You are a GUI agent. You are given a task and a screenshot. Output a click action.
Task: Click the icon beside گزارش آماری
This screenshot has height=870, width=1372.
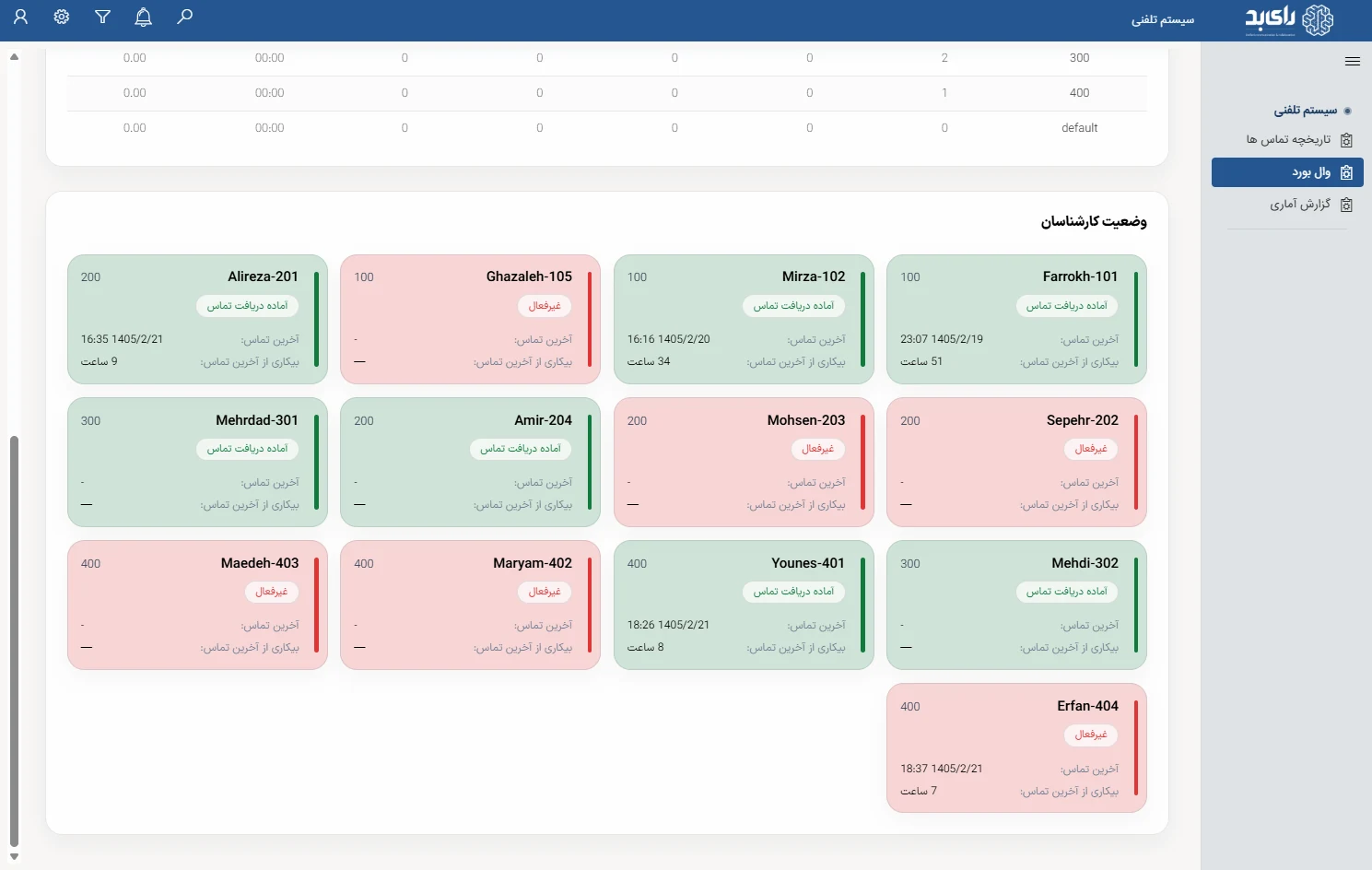click(1346, 205)
